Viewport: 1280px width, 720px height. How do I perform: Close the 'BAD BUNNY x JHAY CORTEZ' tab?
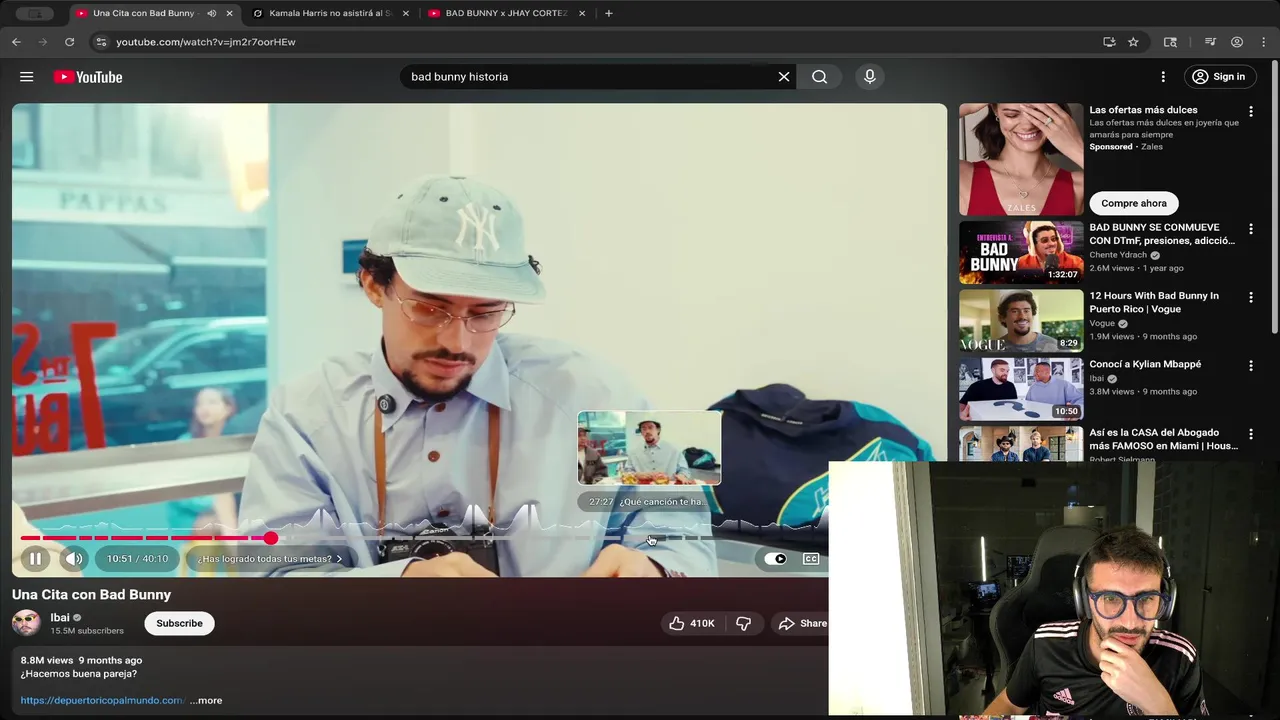pyautogui.click(x=582, y=13)
